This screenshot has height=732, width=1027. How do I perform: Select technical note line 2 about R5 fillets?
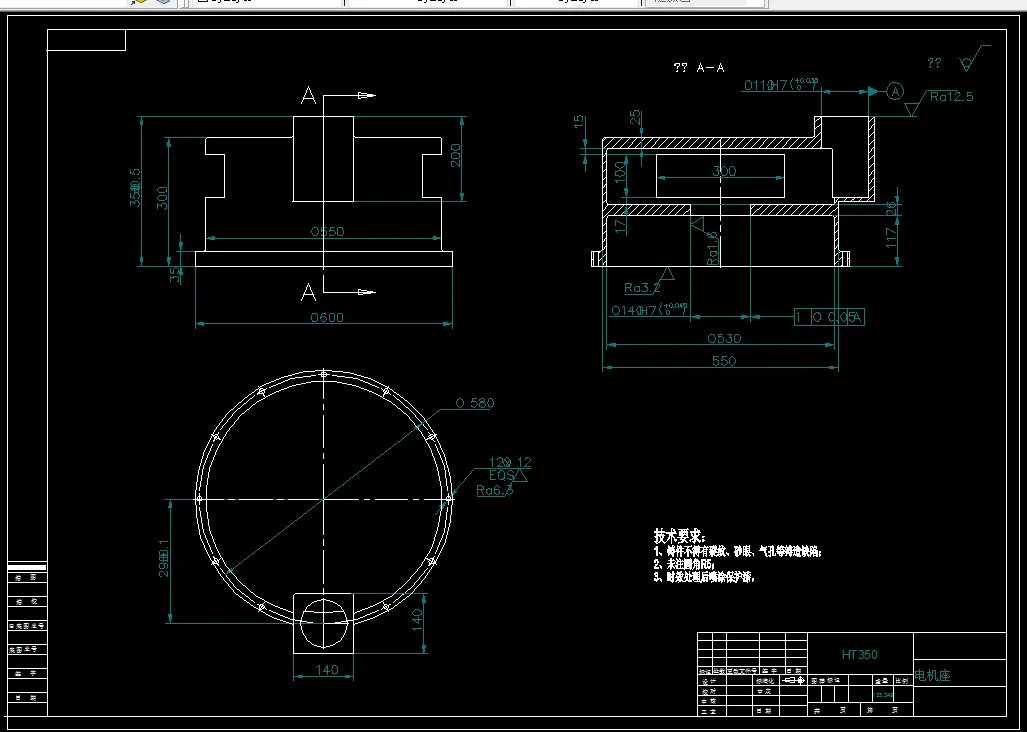pyautogui.click(x=684, y=564)
